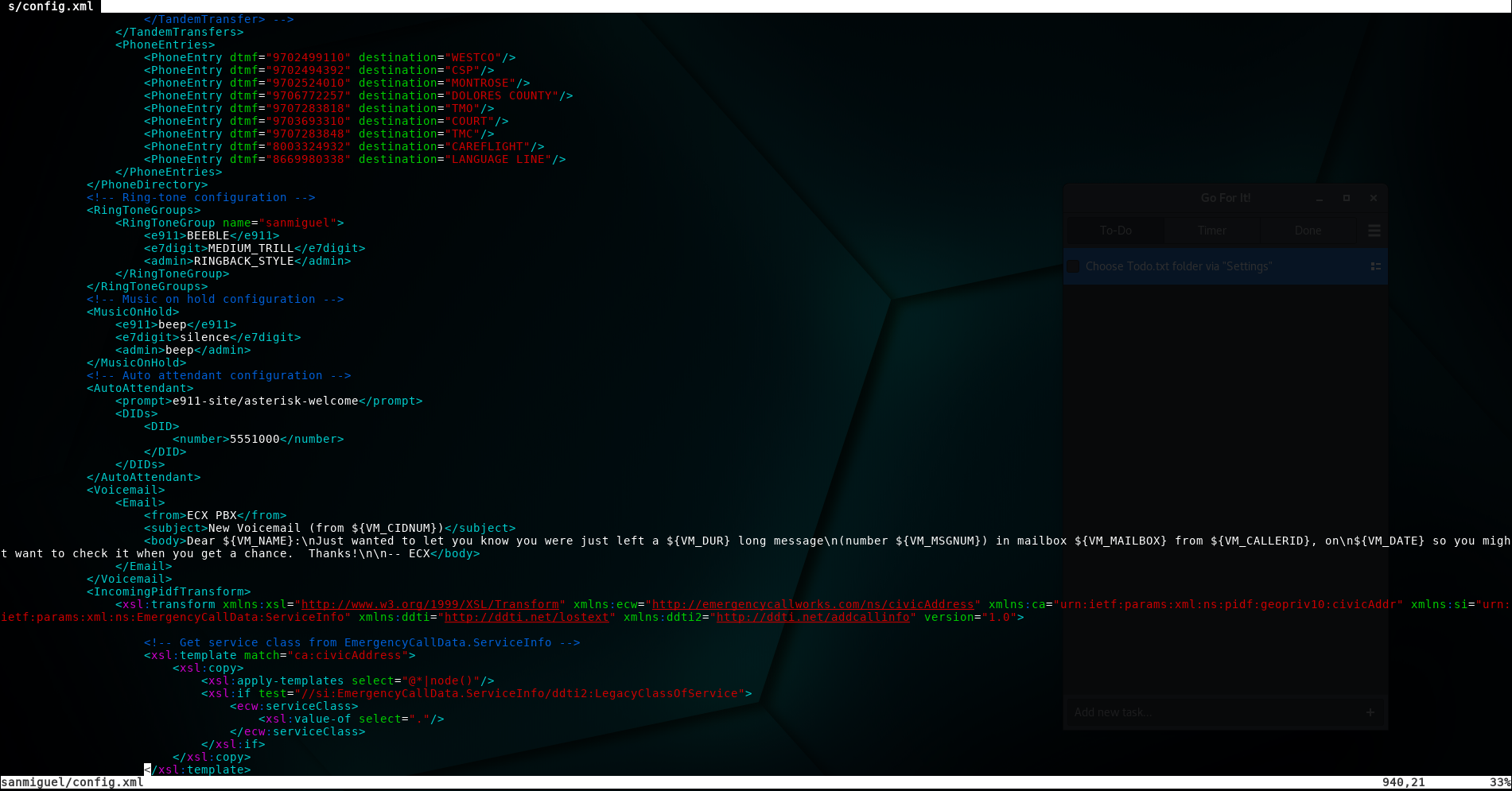Viewport: 1512px width, 791px height.
Task: Click the drag handle icon on the Todo.txt task
Action: point(1375,266)
